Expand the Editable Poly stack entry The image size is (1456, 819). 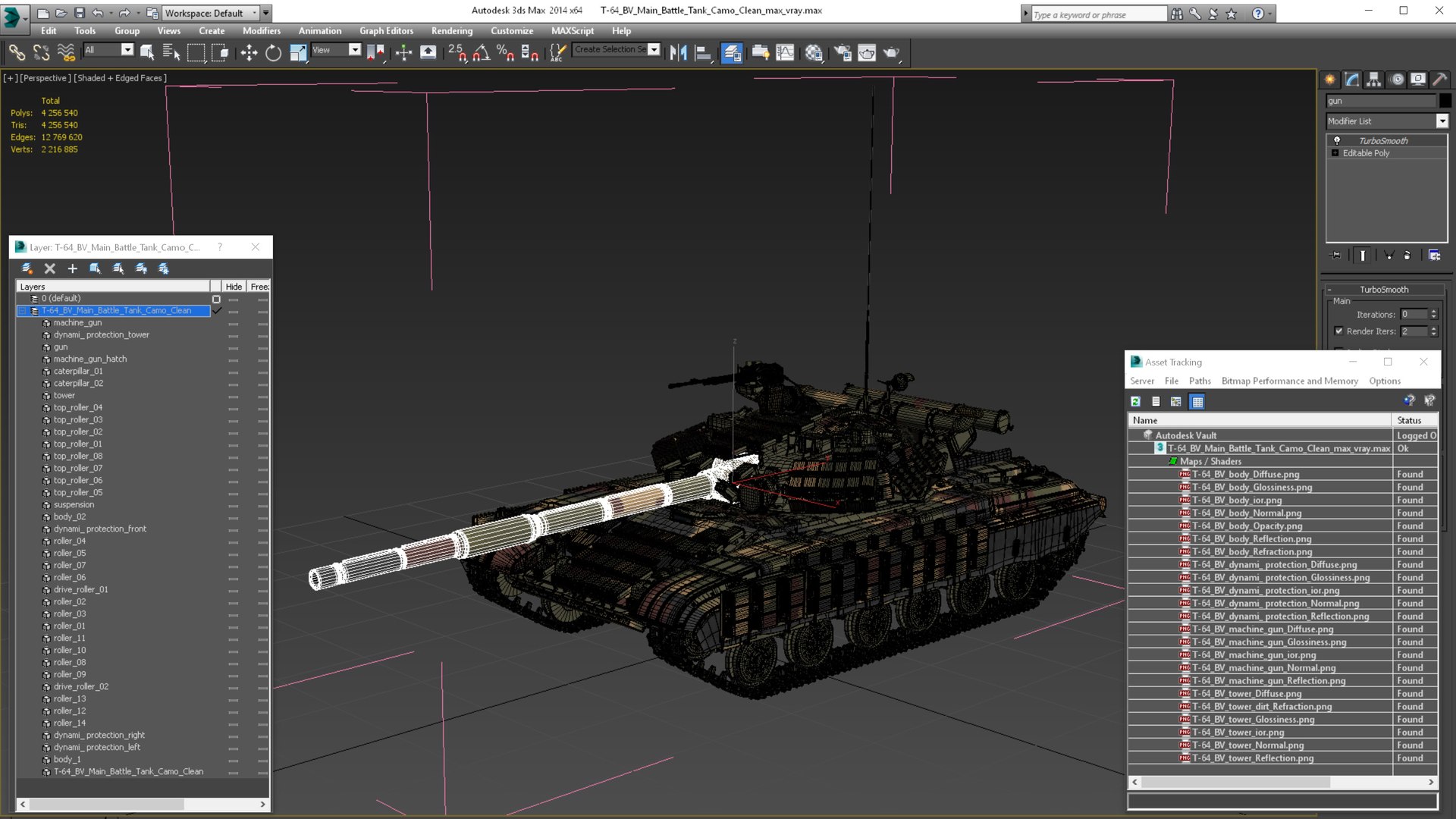tap(1335, 153)
